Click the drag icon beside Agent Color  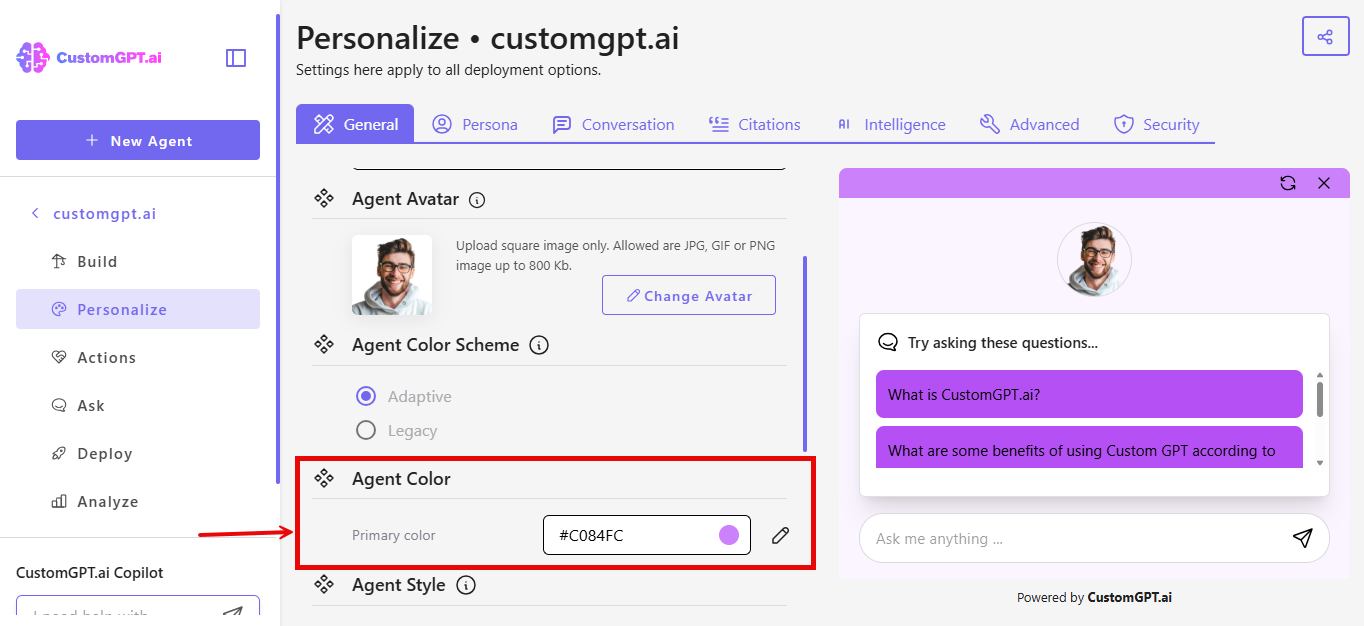[x=324, y=479]
